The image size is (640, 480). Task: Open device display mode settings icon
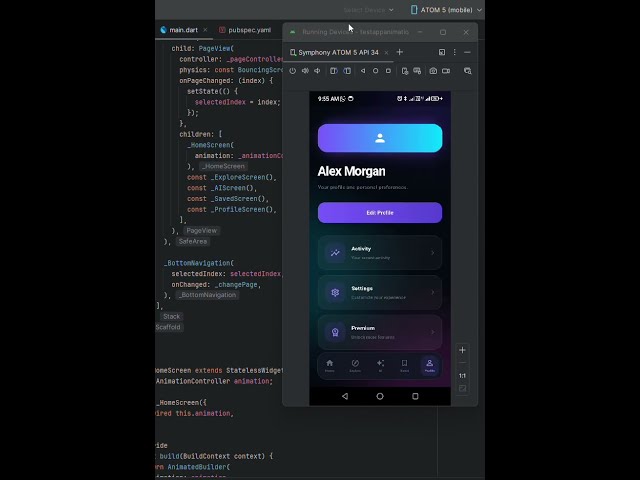(x=404, y=71)
